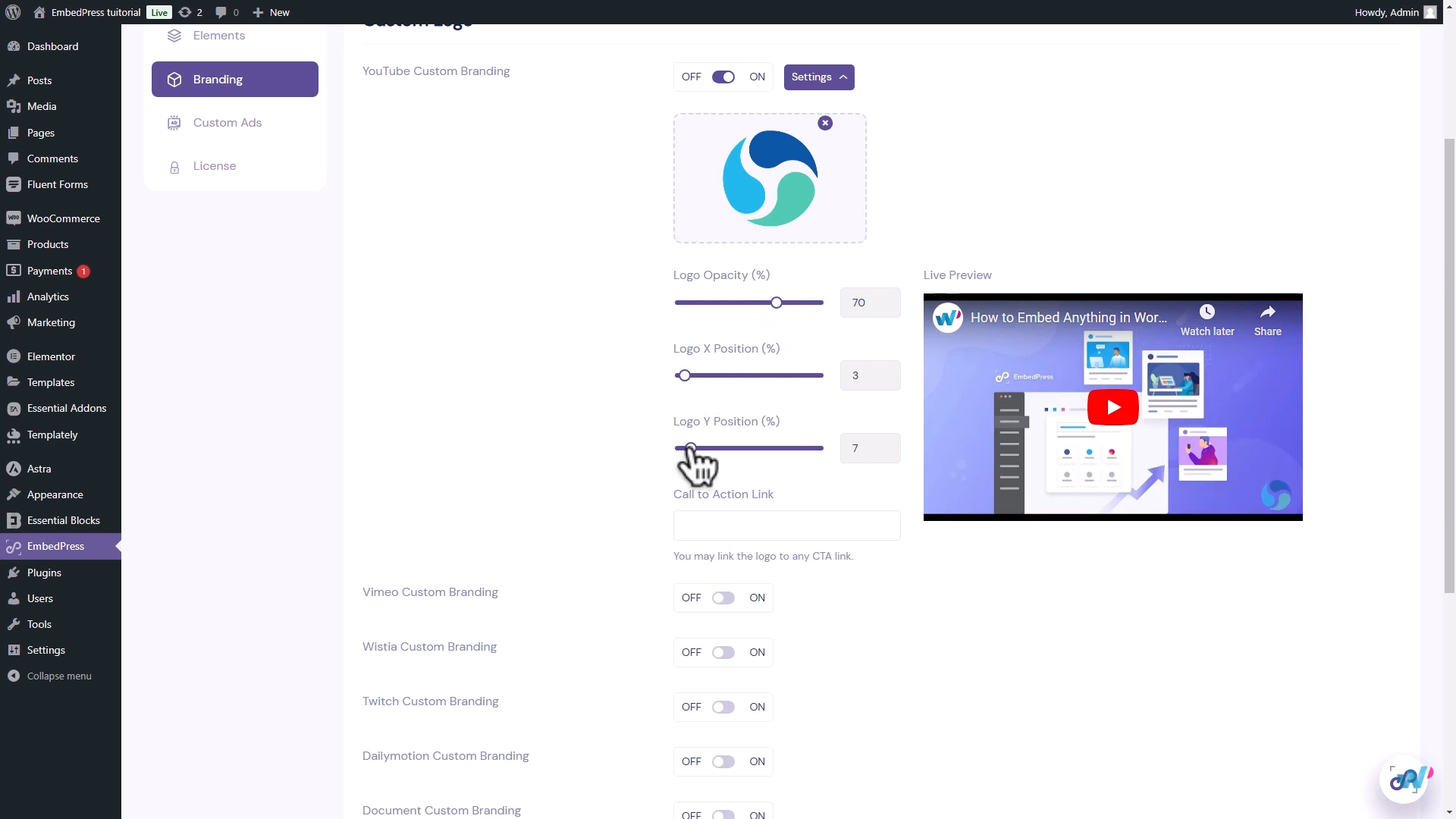
Task: Click the Watch later clock icon
Action: 1207,312
